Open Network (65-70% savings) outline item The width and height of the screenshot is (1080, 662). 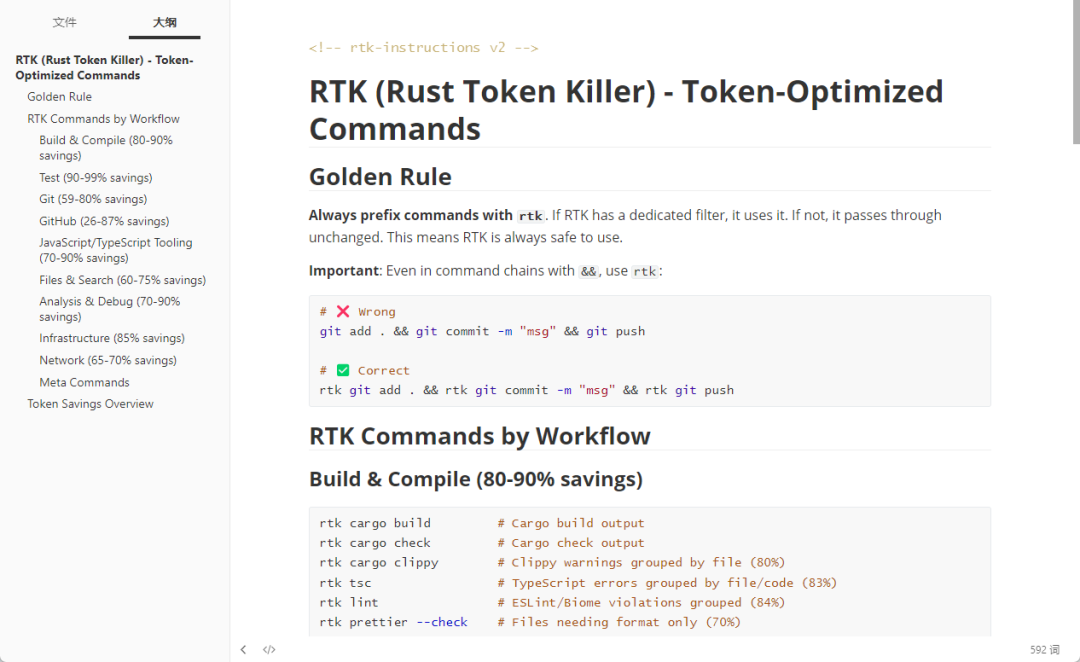(x=108, y=360)
